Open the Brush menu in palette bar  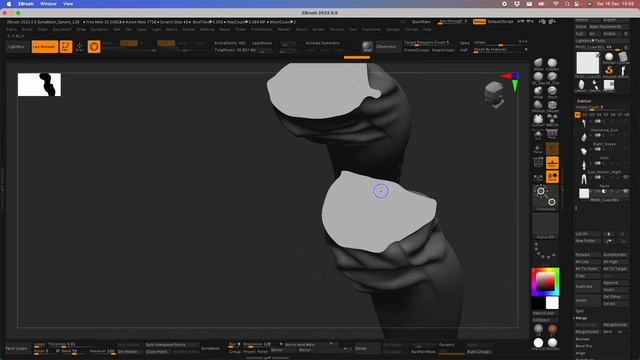[x=27, y=29]
